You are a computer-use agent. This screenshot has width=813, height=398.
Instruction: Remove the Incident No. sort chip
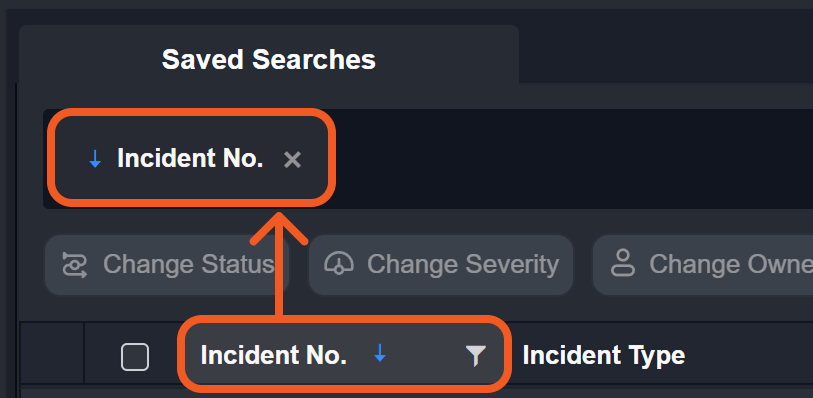click(292, 160)
